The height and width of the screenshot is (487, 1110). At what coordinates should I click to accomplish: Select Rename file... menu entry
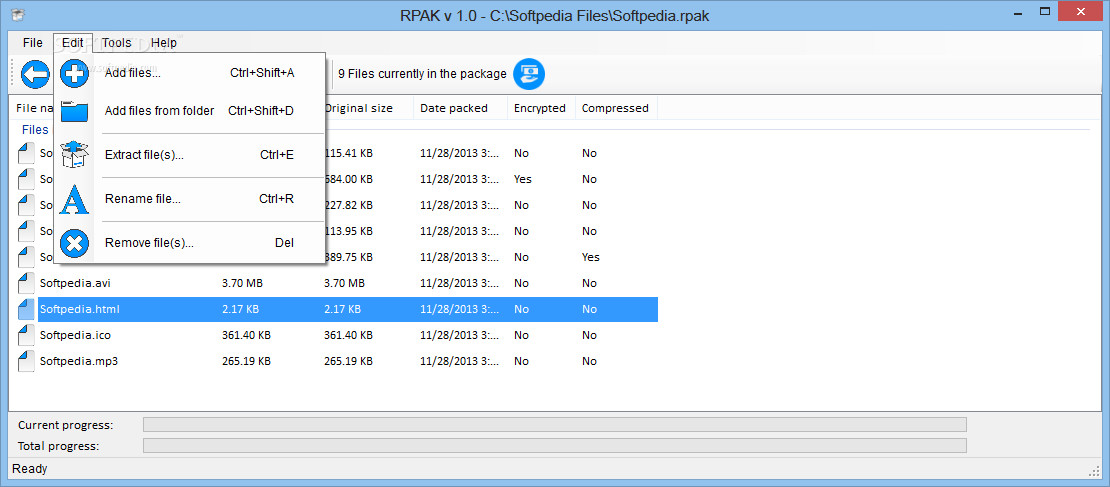tap(189, 199)
